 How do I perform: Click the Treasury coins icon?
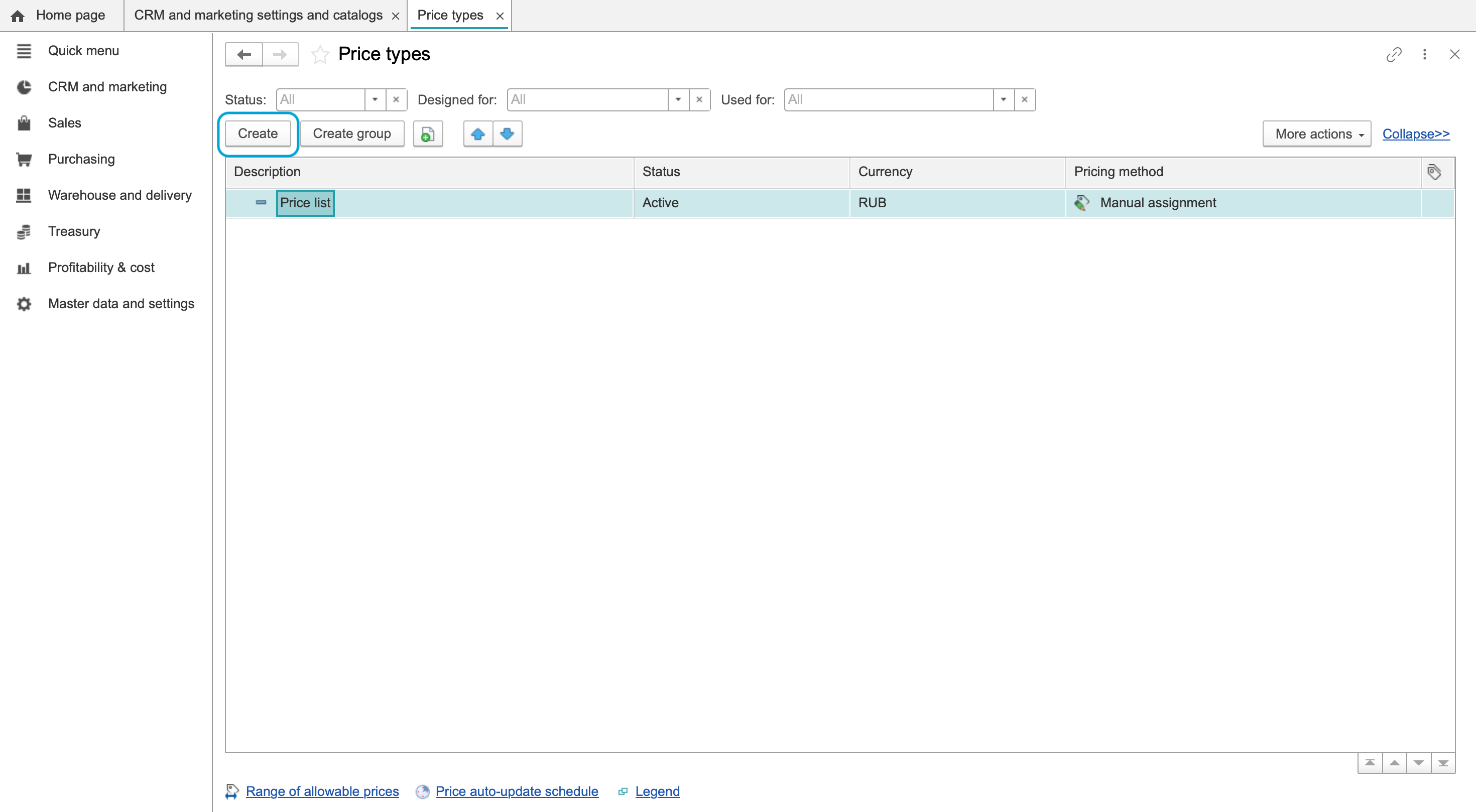[24, 231]
